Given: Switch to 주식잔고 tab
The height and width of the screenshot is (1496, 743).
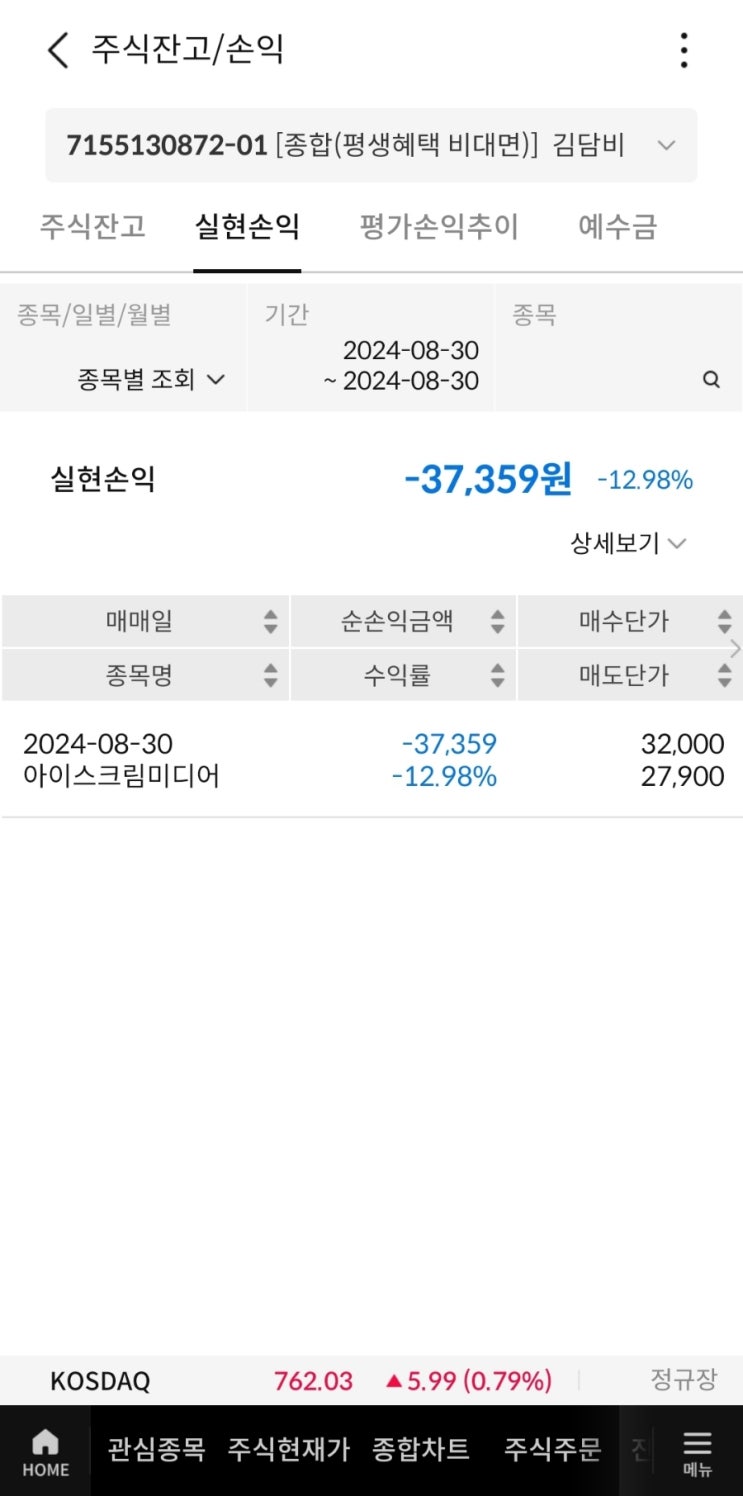Looking at the screenshot, I should coord(93,227).
